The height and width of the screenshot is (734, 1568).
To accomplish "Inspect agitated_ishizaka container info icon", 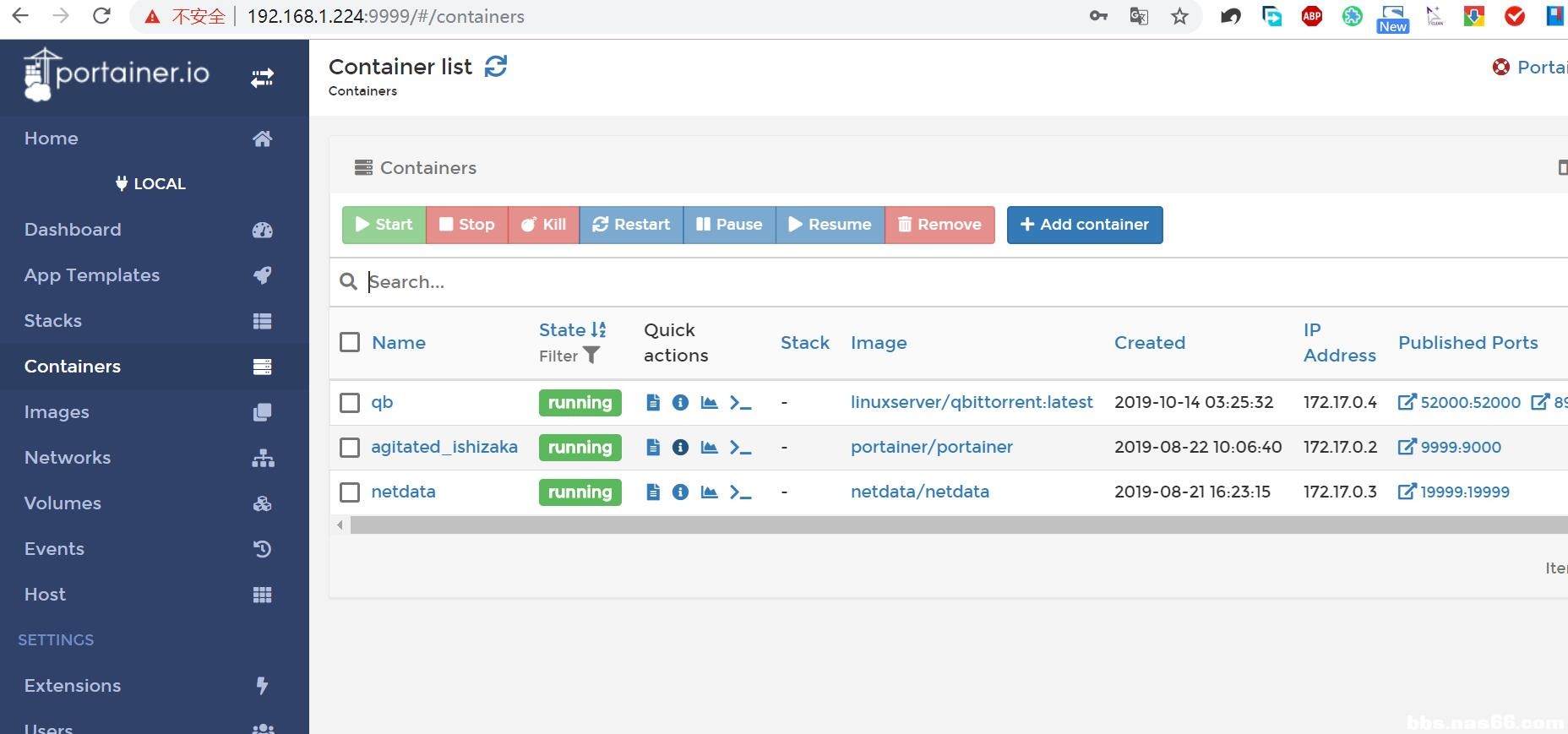I will point(680,447).
